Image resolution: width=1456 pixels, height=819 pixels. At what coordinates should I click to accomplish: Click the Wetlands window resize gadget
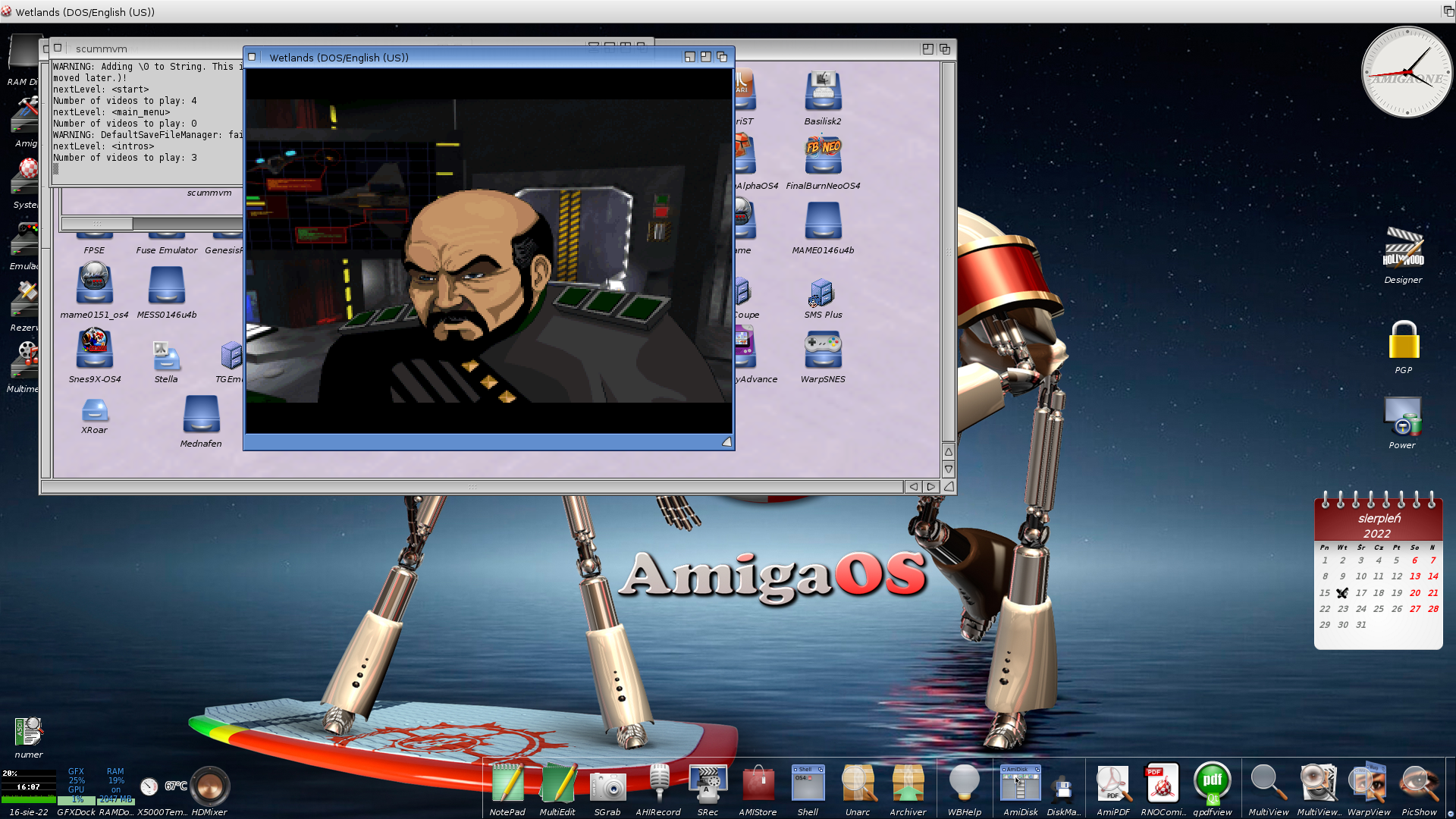tap(726, 442)
